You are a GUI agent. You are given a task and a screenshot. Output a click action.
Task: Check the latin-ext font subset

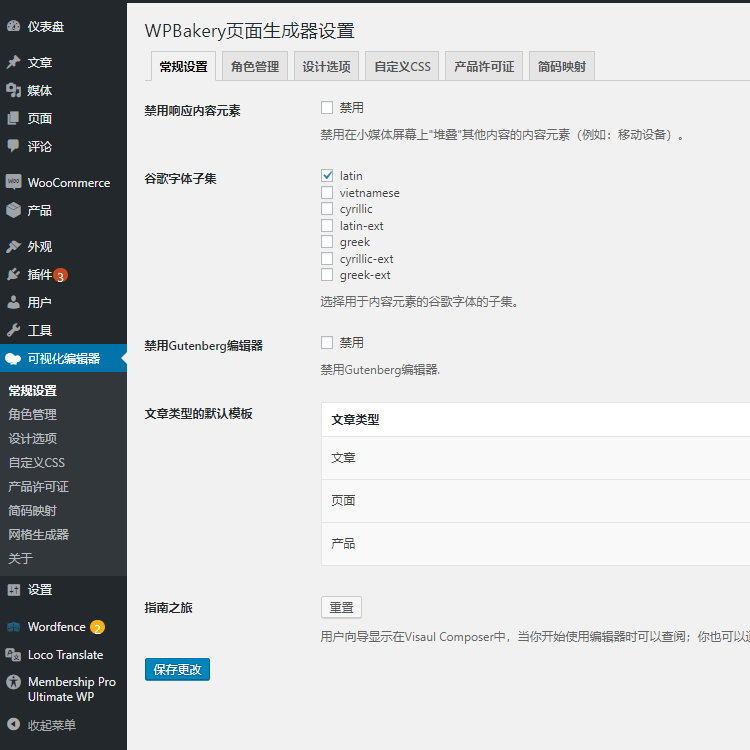point(327,225)
